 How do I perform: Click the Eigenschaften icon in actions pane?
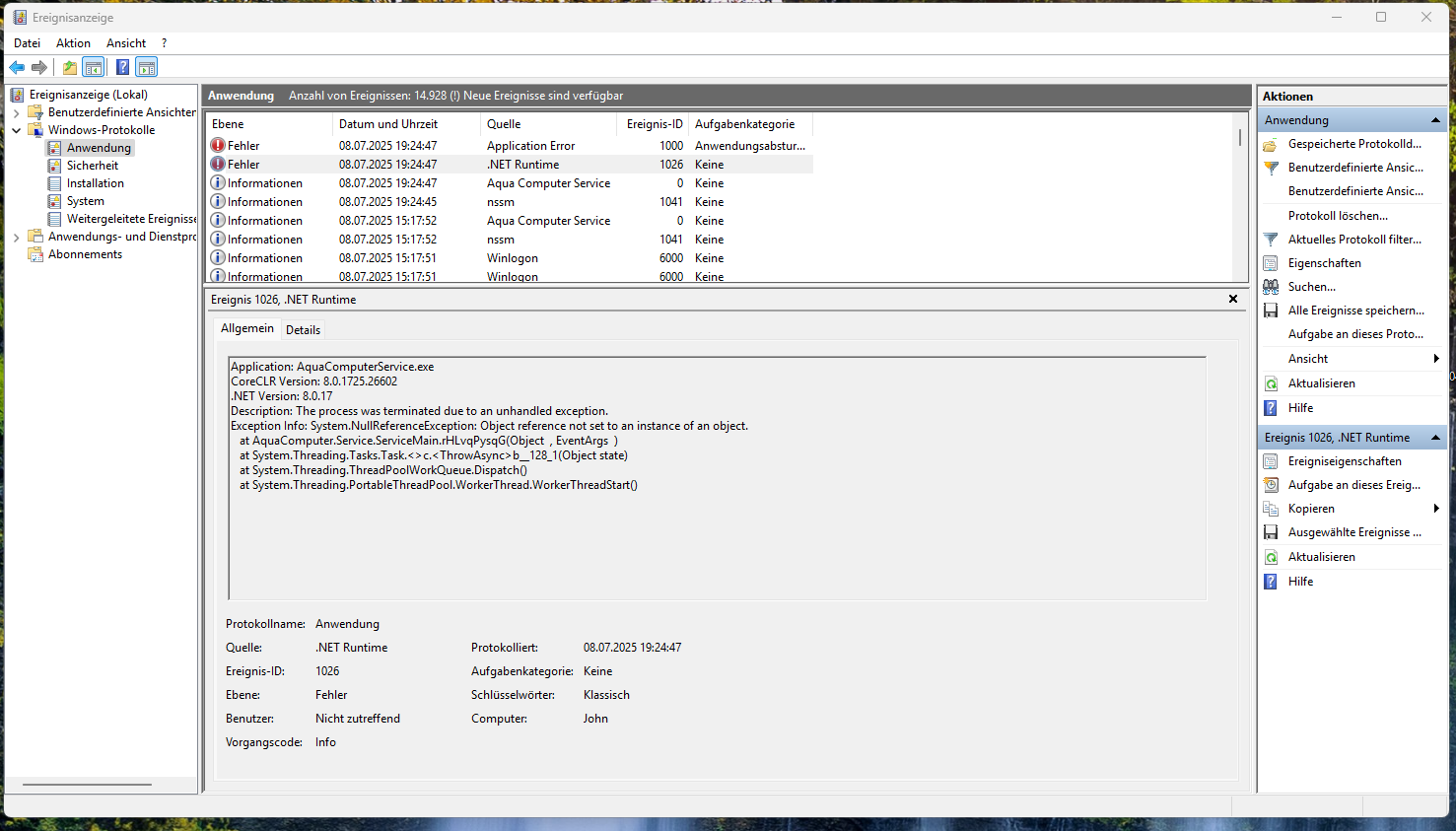point(1271,263)
